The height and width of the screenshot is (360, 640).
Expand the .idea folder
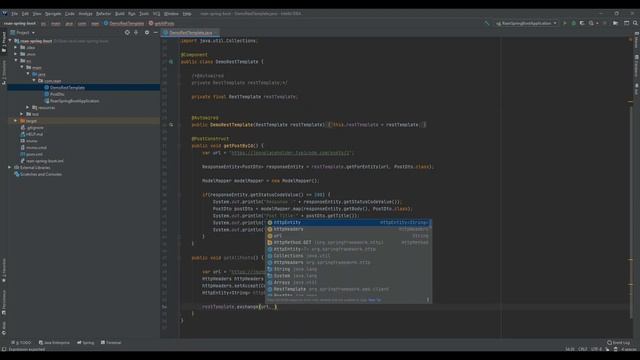16,47
